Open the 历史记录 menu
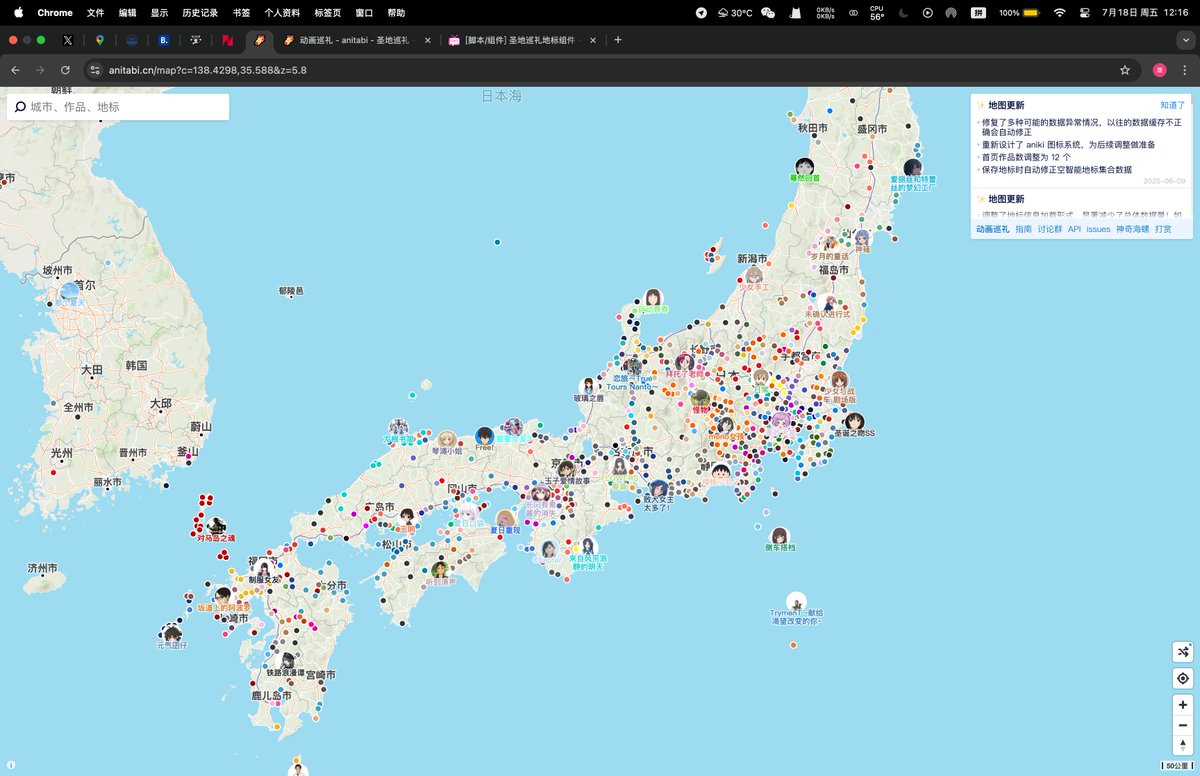 tap(199, 12)
